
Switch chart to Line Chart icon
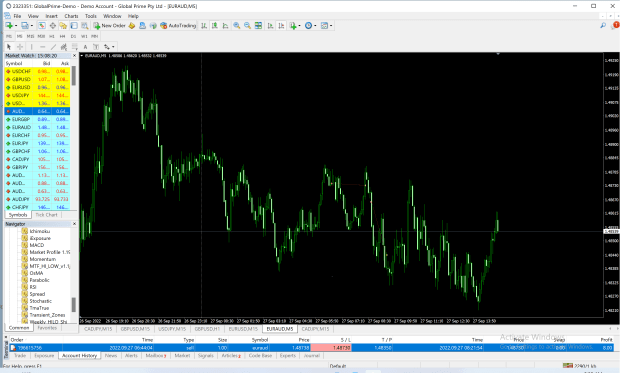226,26
